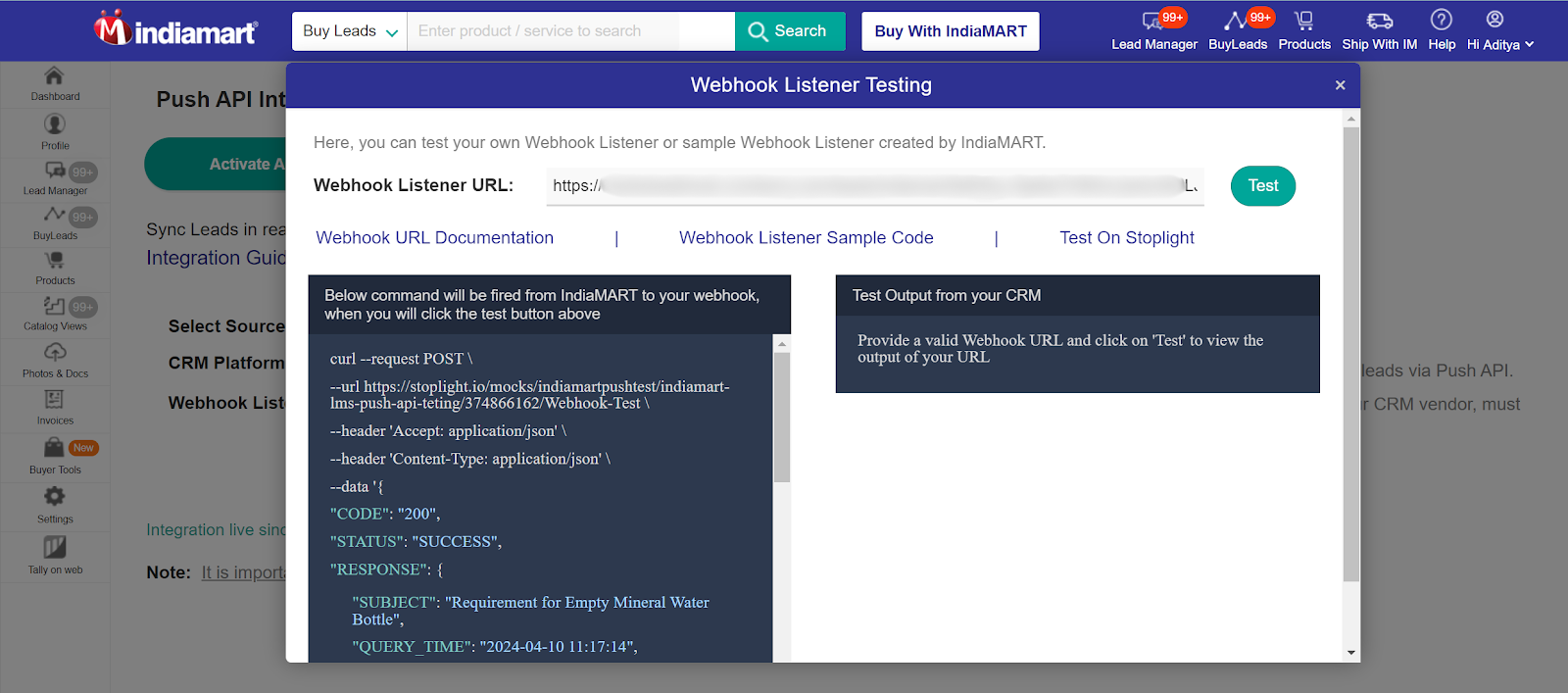The width and height of the screenshot is (1568, 693).
Task: Click the dialog scroll-down arrow
Action: pyautogui.click(x=1351, y=653)
